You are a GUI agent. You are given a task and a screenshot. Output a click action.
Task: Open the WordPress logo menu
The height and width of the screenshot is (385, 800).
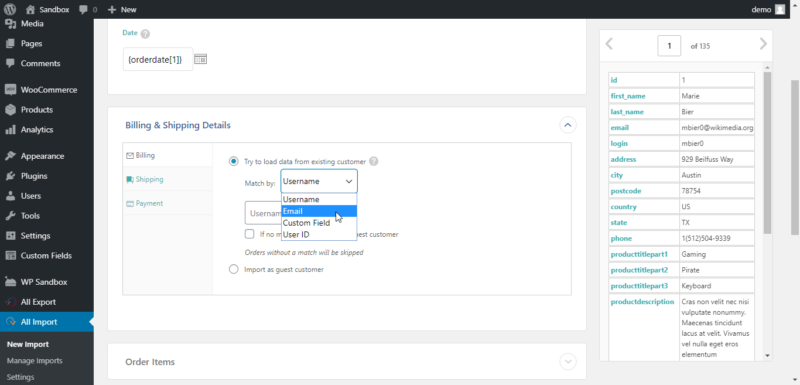tap(10, 9)
